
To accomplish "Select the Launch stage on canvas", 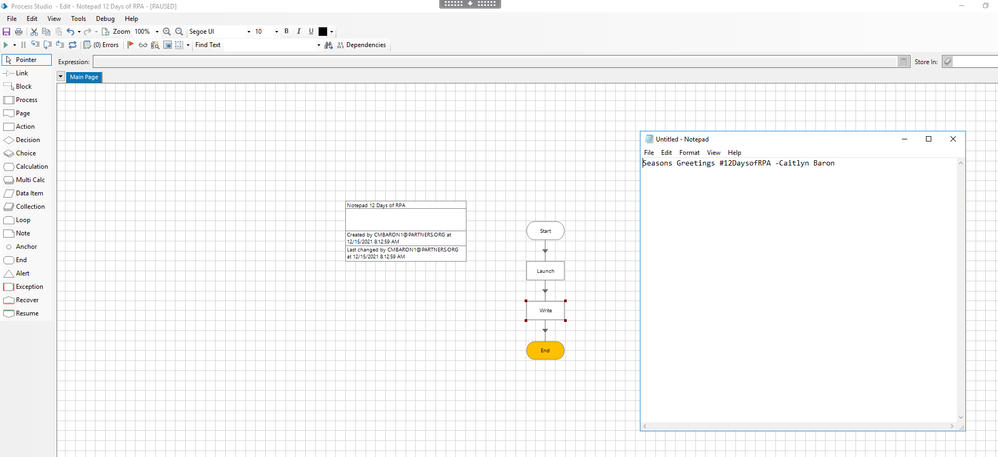I will (545, 271).
